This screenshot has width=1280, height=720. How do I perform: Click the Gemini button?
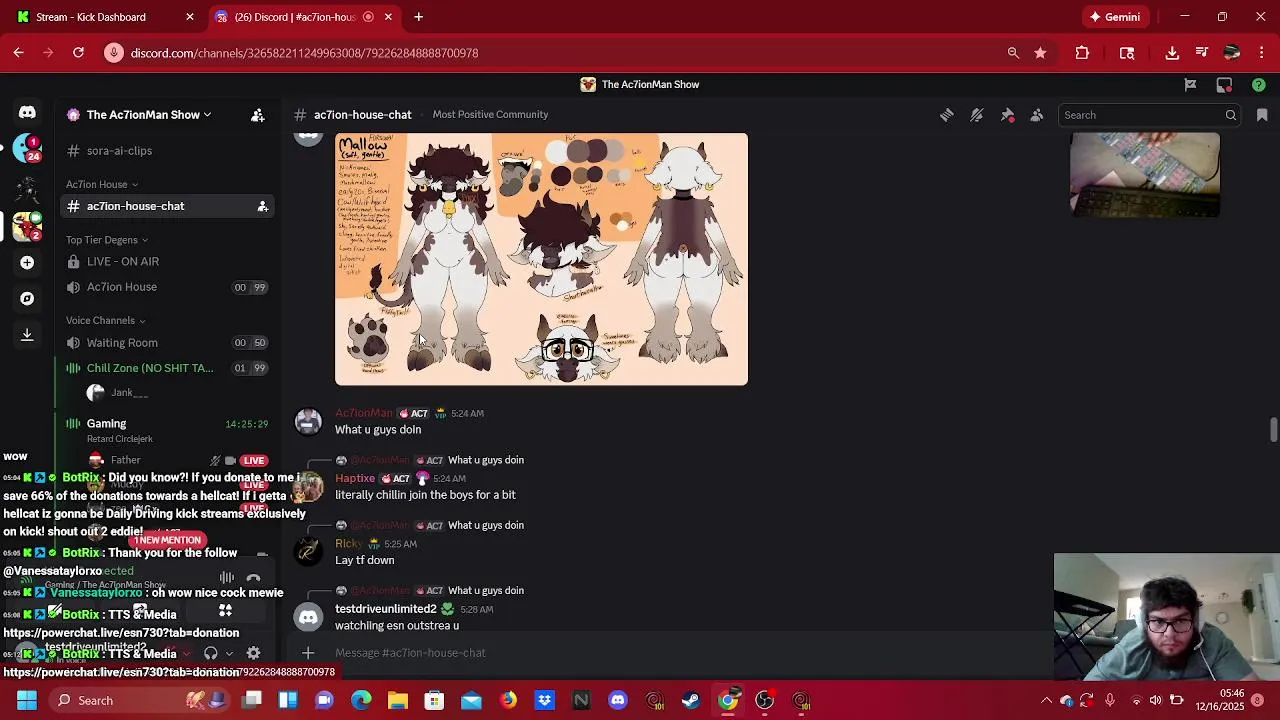[x=1115, y=17]
